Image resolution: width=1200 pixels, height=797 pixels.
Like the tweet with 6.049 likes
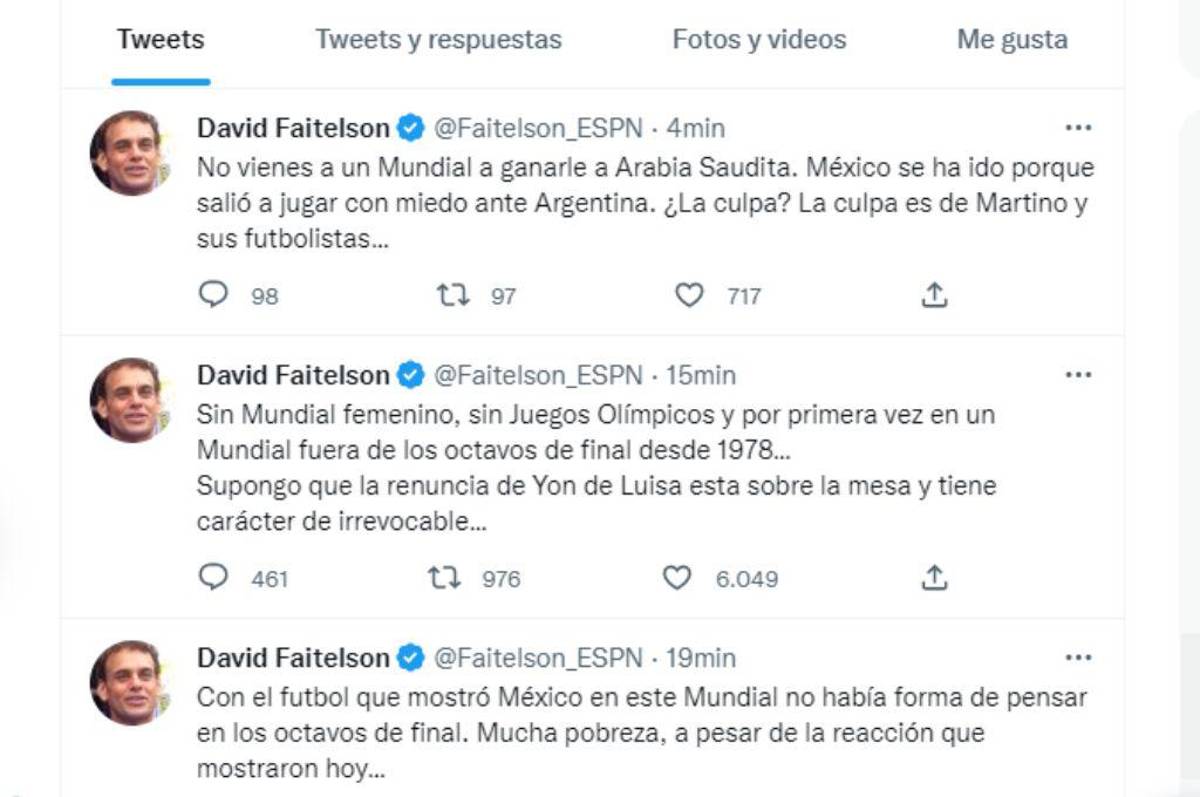tap(678, 578)
